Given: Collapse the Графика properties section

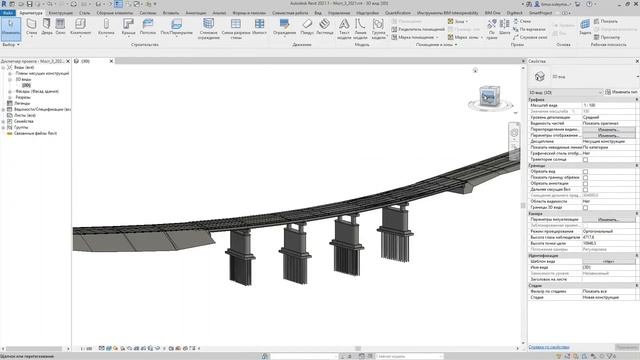Looking at the screenshot, I should [636, 100].
